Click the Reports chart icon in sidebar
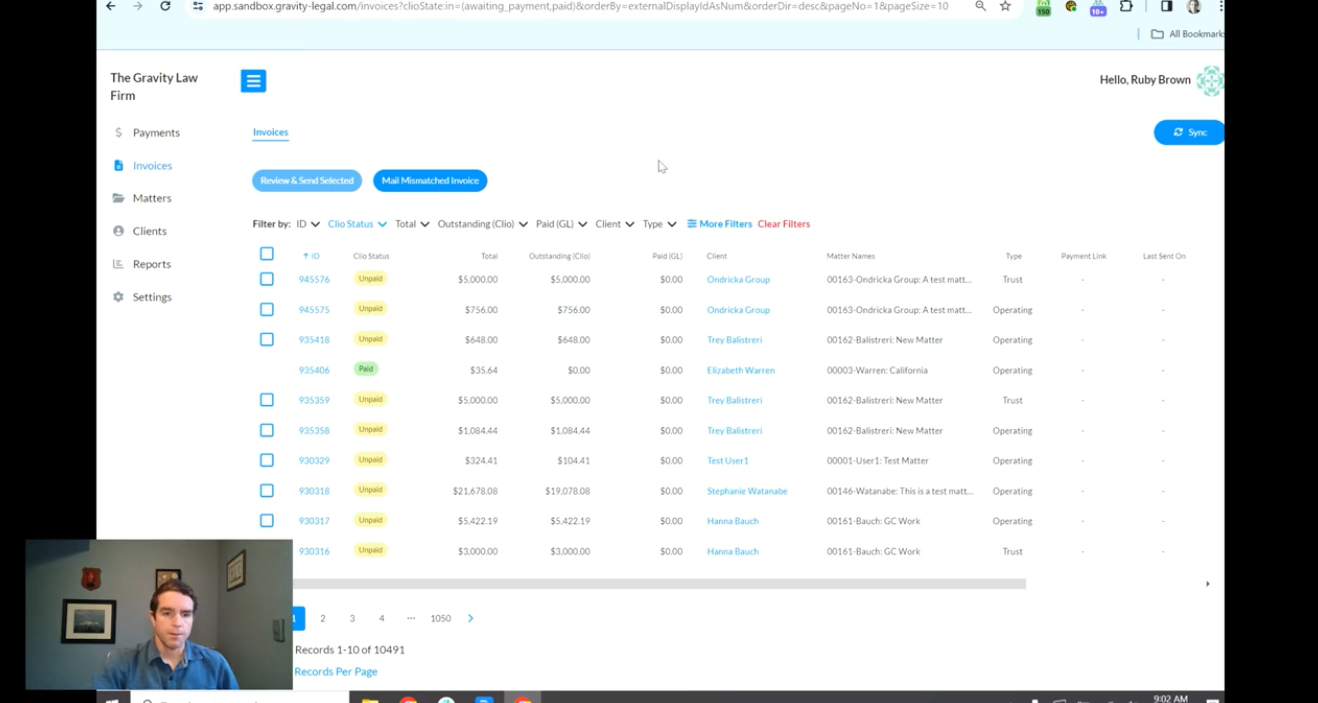This screenshot has width=1318, height=703. coord(118,264)
